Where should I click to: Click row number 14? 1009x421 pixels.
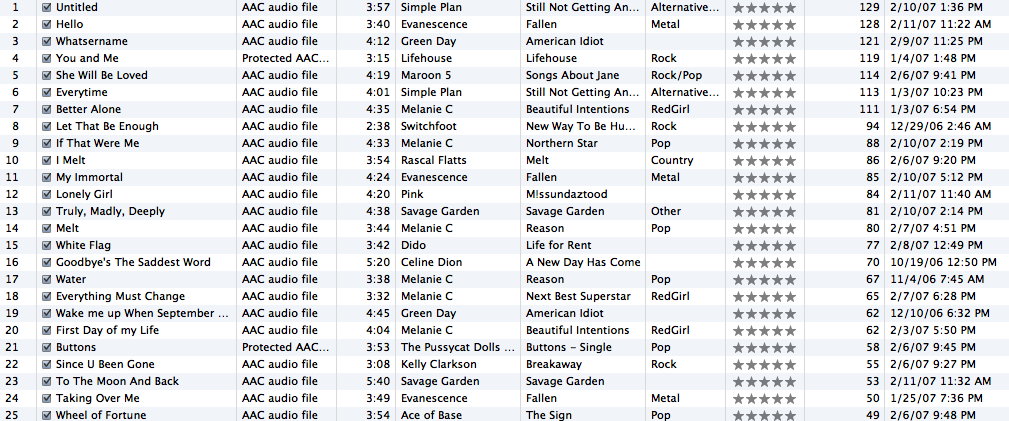point(12,228)
